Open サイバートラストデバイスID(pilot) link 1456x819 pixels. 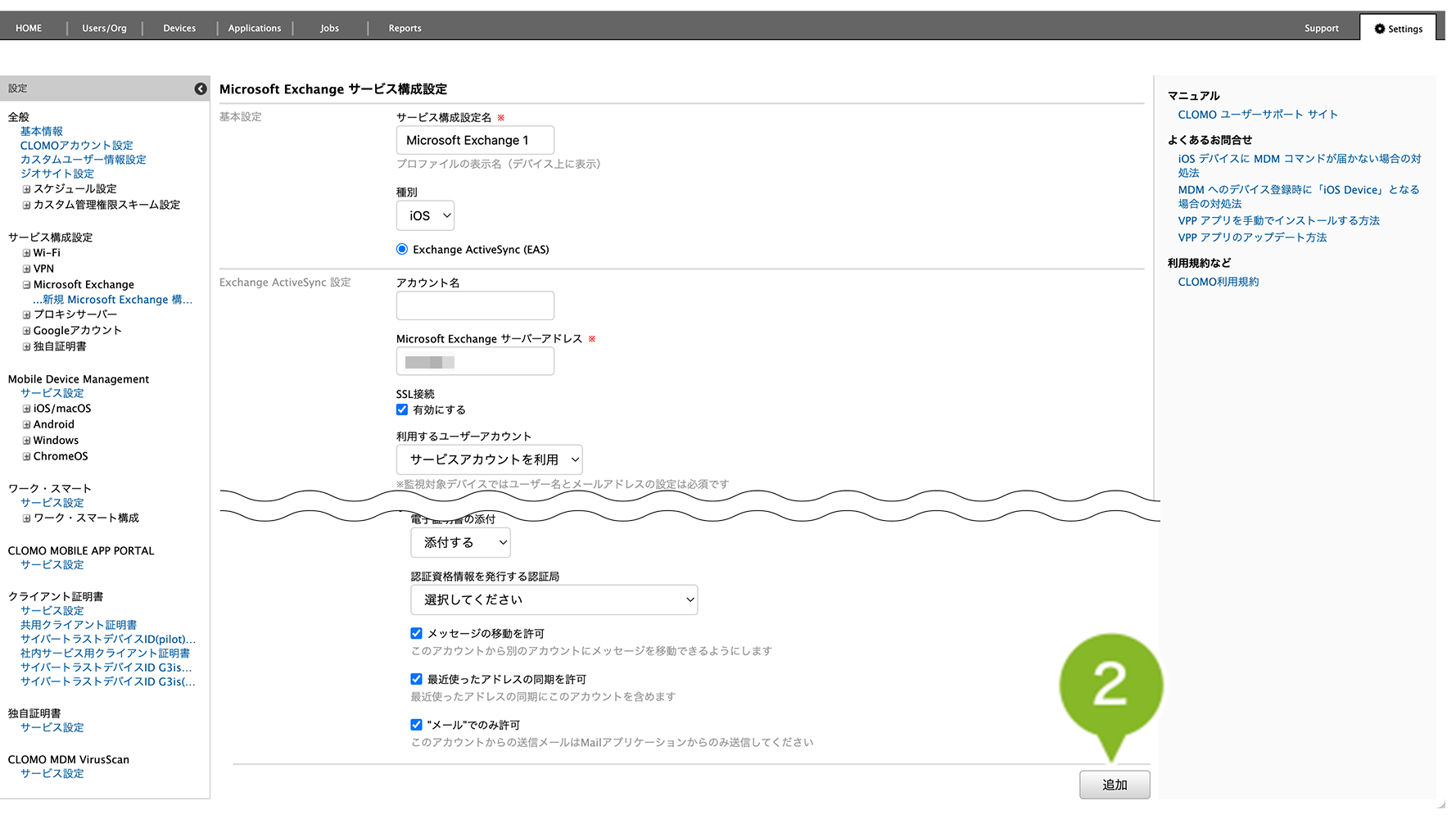coord(108,639)
